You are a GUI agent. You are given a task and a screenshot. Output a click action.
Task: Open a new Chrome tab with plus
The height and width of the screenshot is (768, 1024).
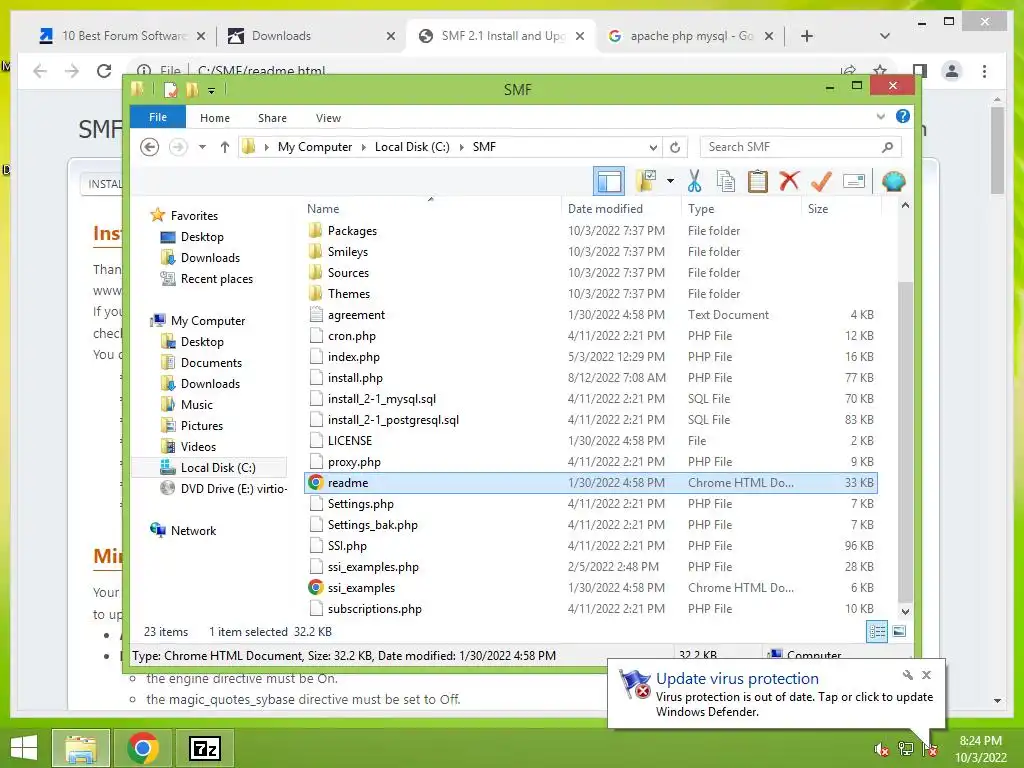click(807, 36)
